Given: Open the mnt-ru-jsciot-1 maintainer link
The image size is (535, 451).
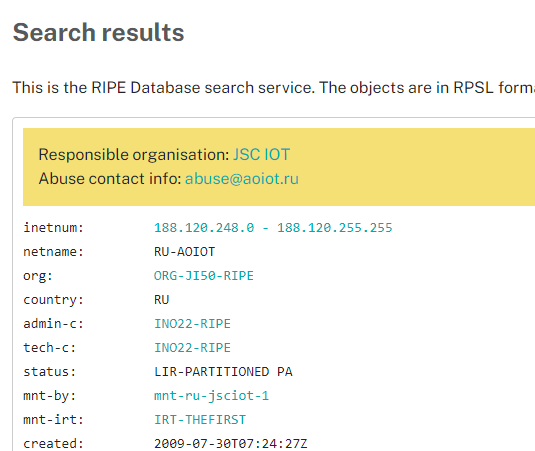Looking at the screenshot, I should tap(211, 396).
